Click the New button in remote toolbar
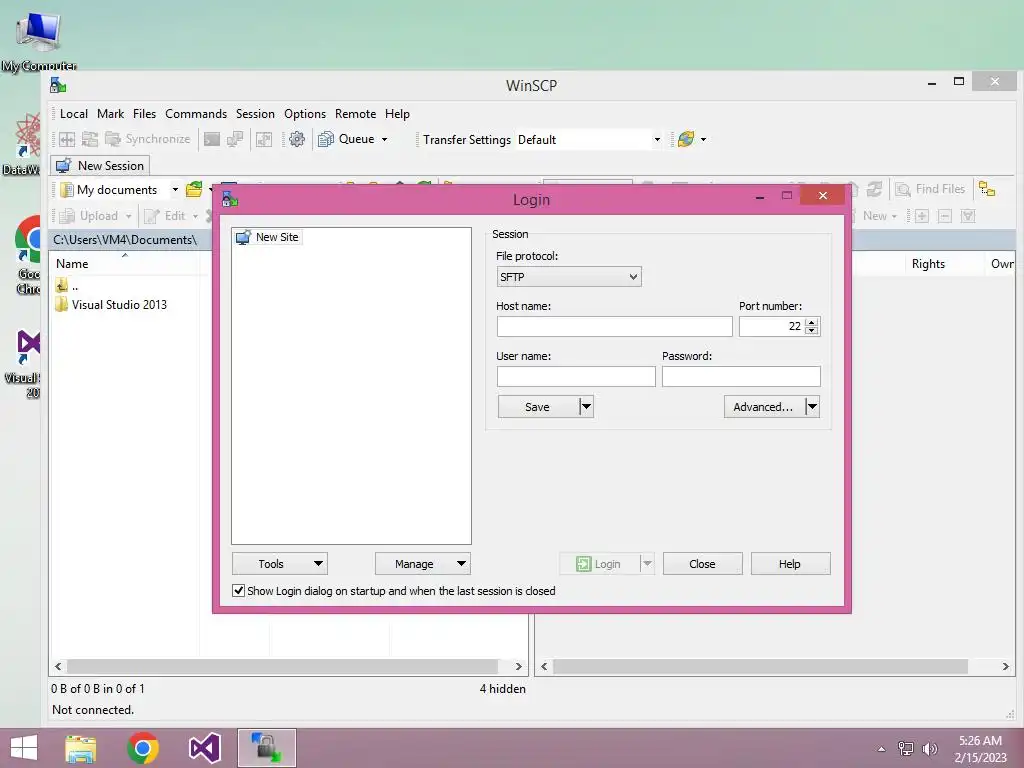The width and height of the screenshot is (1024, 768). [x=874, y=216]
